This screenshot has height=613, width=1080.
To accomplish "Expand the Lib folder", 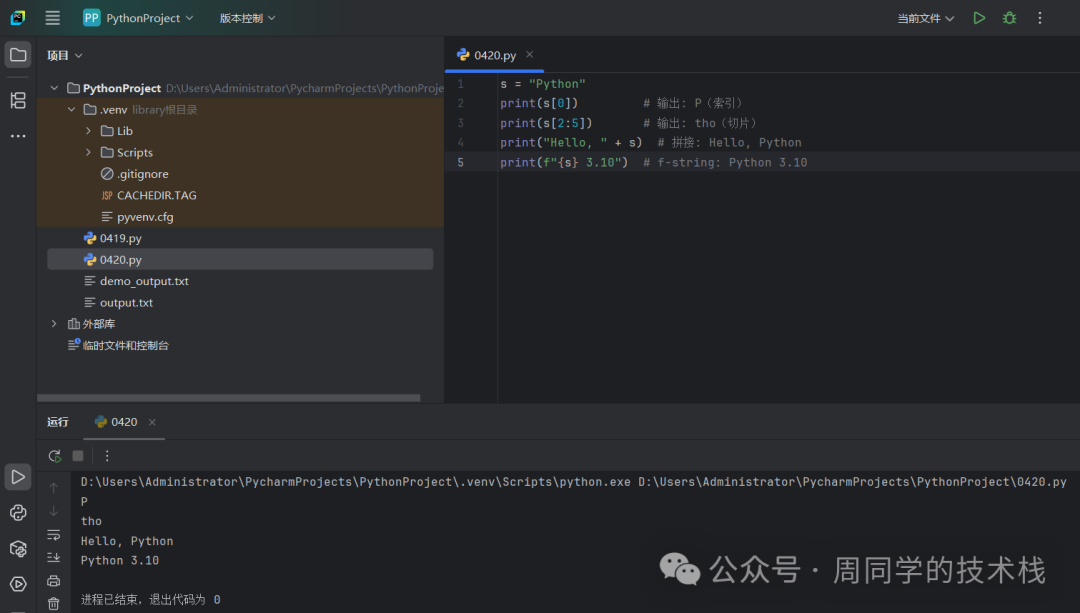I will tap(89, 131).
